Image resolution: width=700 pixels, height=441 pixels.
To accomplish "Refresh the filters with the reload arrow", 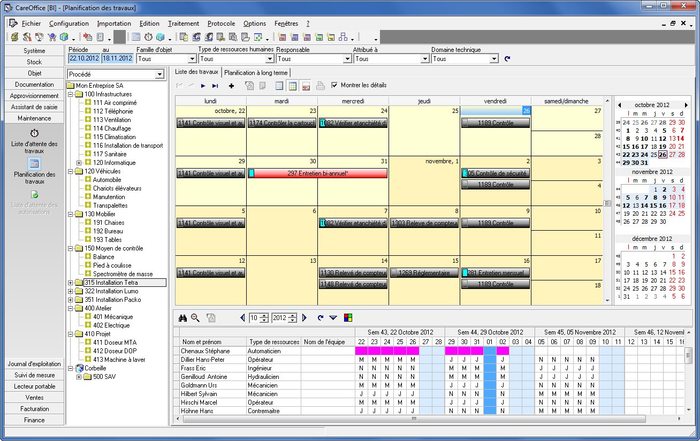I will [507, 58].
